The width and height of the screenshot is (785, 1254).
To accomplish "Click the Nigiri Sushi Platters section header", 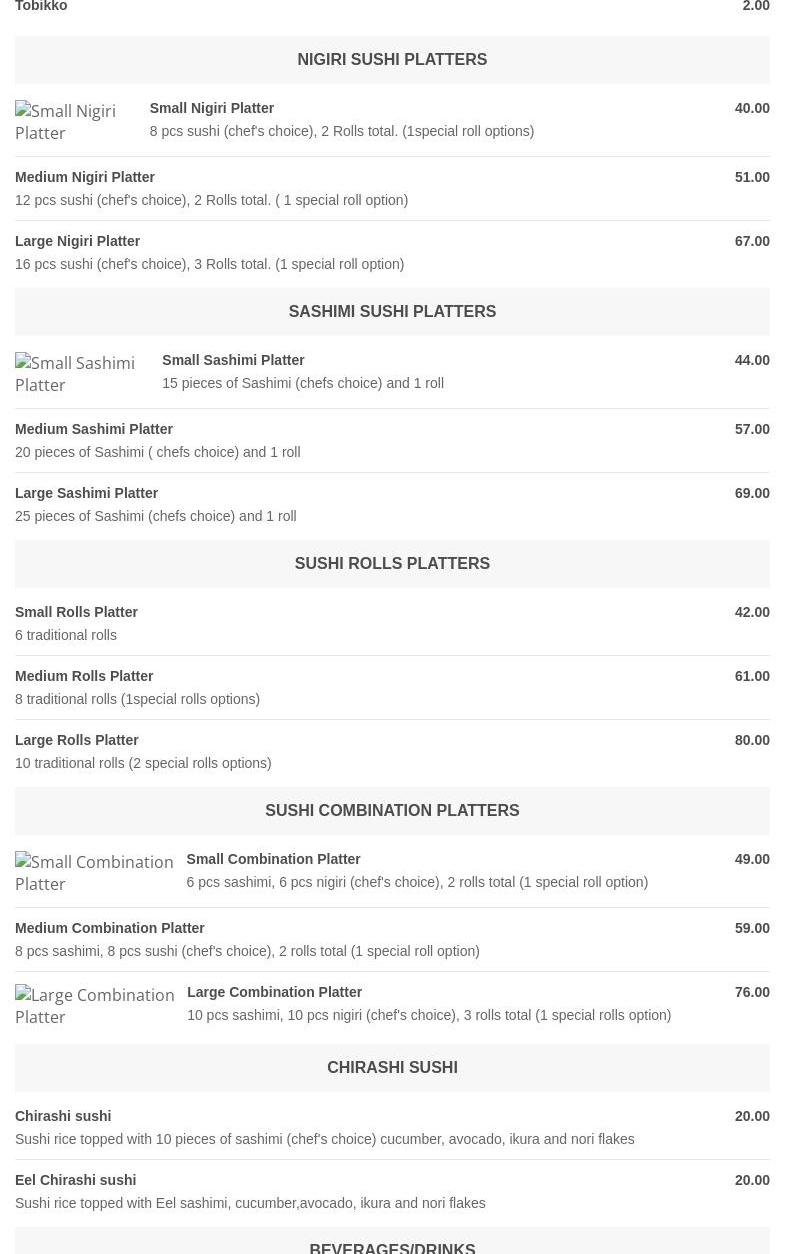I will (392, 60).
